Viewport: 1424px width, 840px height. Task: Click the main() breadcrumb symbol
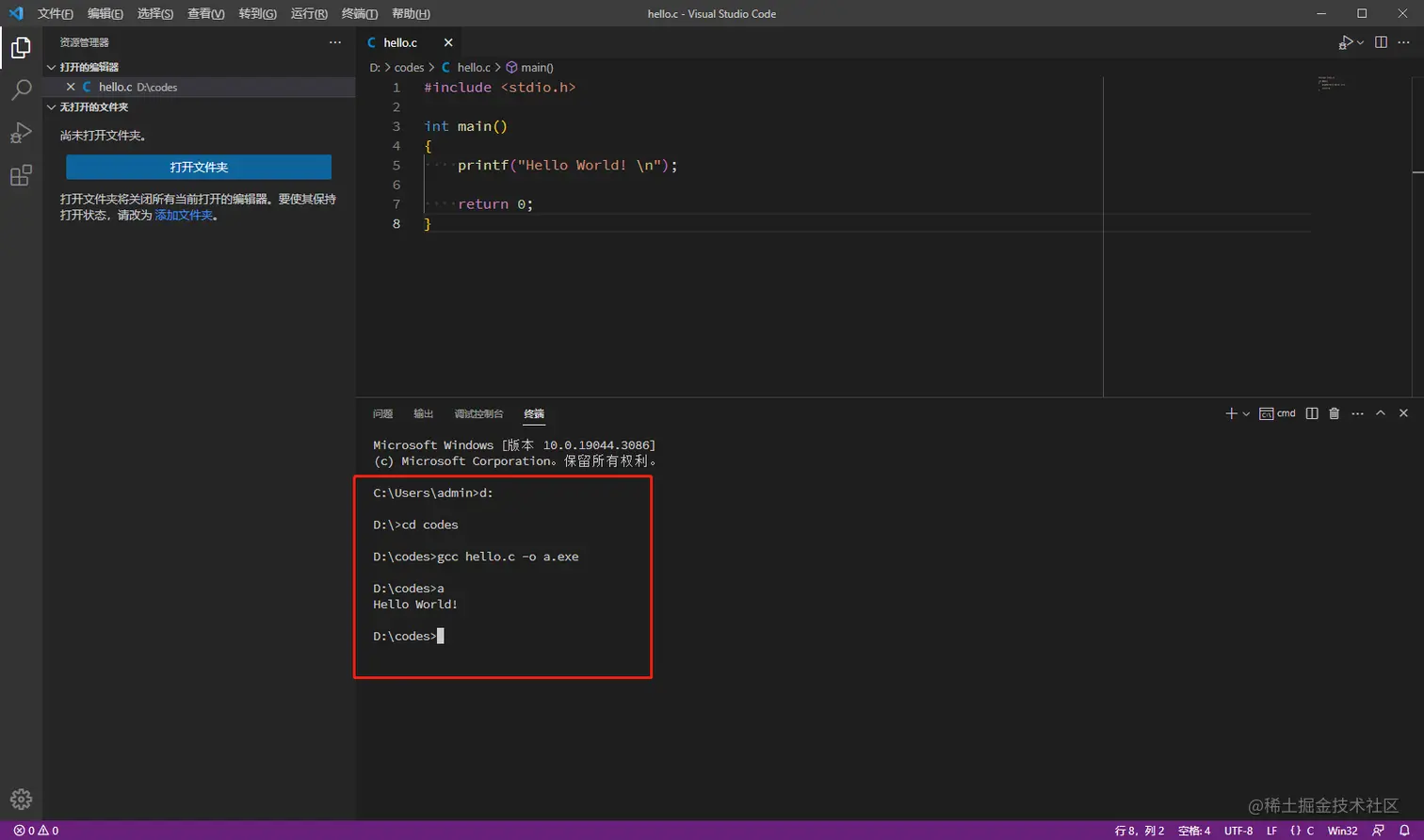(530, 68)
